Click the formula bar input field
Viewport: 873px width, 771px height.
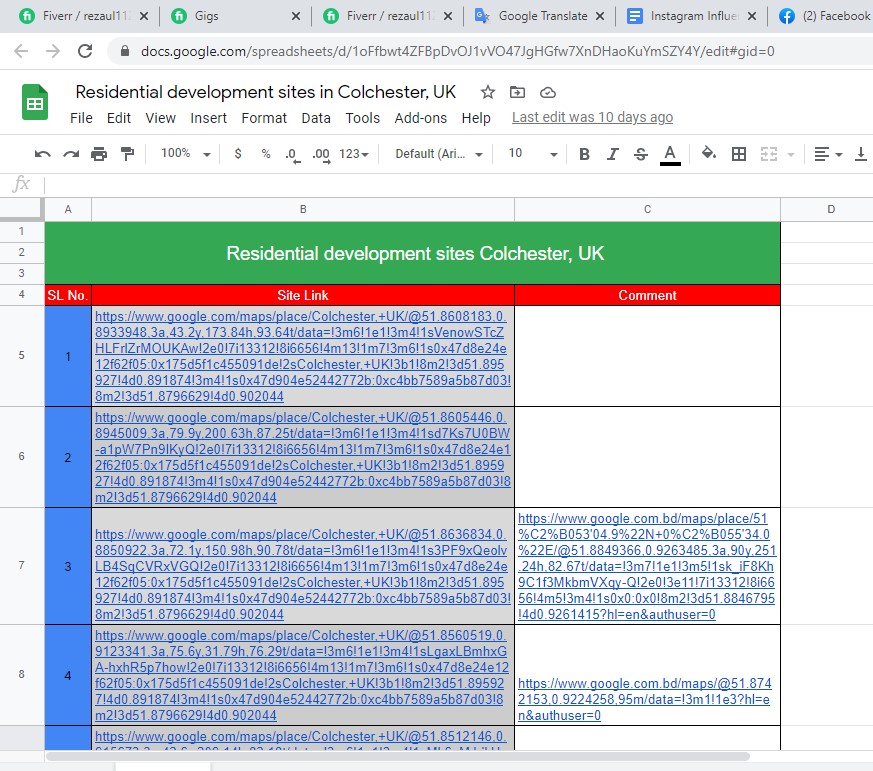pyautogui.click(x=450, y=184)
